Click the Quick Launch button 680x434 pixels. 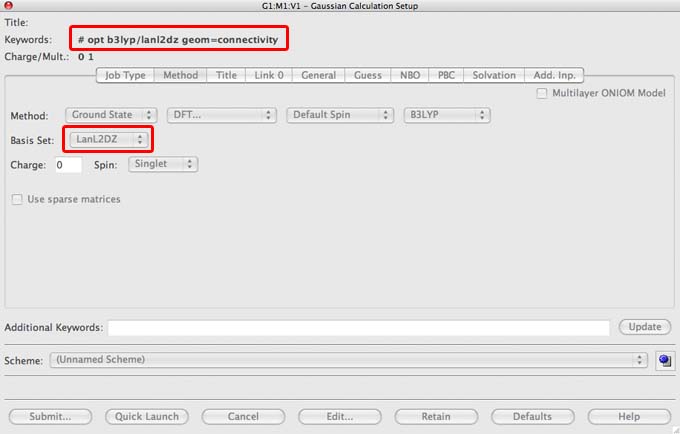click(x=147, y=416)
